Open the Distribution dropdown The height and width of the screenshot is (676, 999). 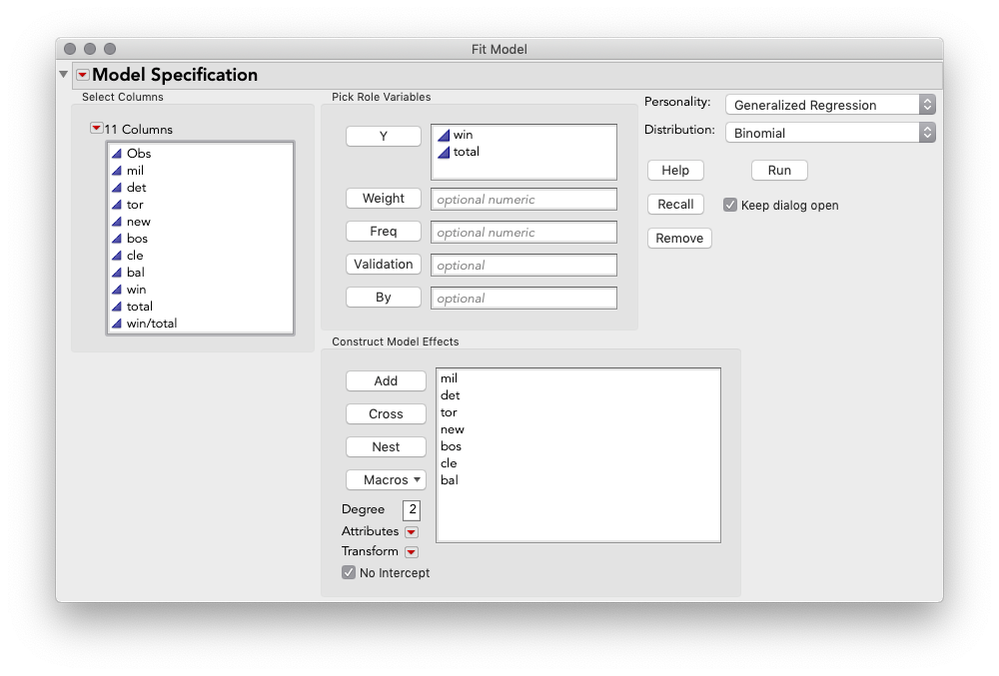pyautogui.click(x=830, y=133)
